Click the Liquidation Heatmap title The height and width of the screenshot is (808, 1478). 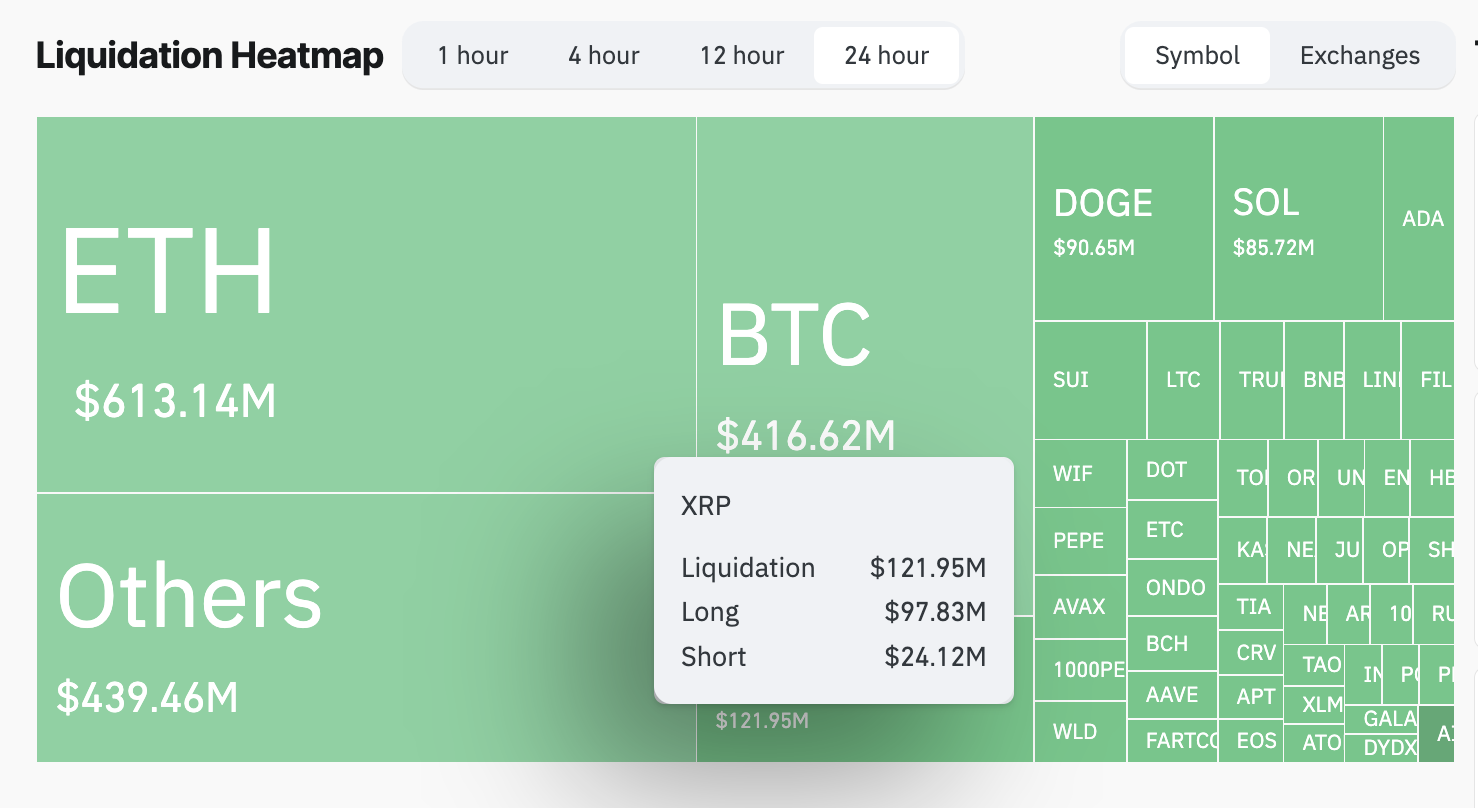[x=209, y=55]
